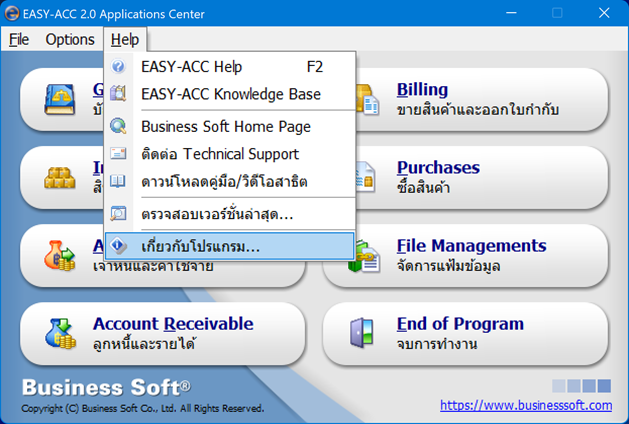Click the File Managements icon

point(362,255)
